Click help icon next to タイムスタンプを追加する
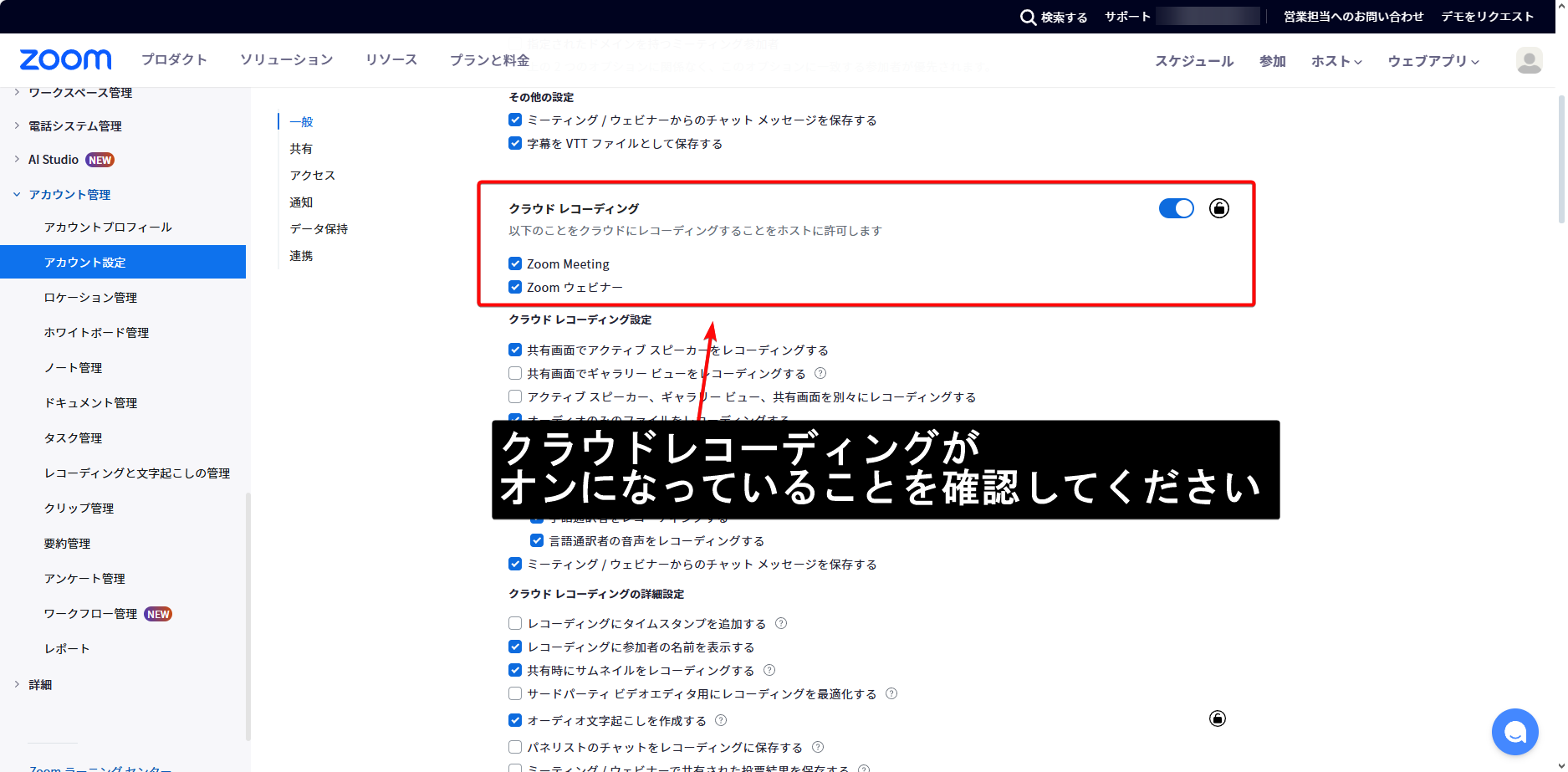This screenshot has width=1568, height=772. 781,623
